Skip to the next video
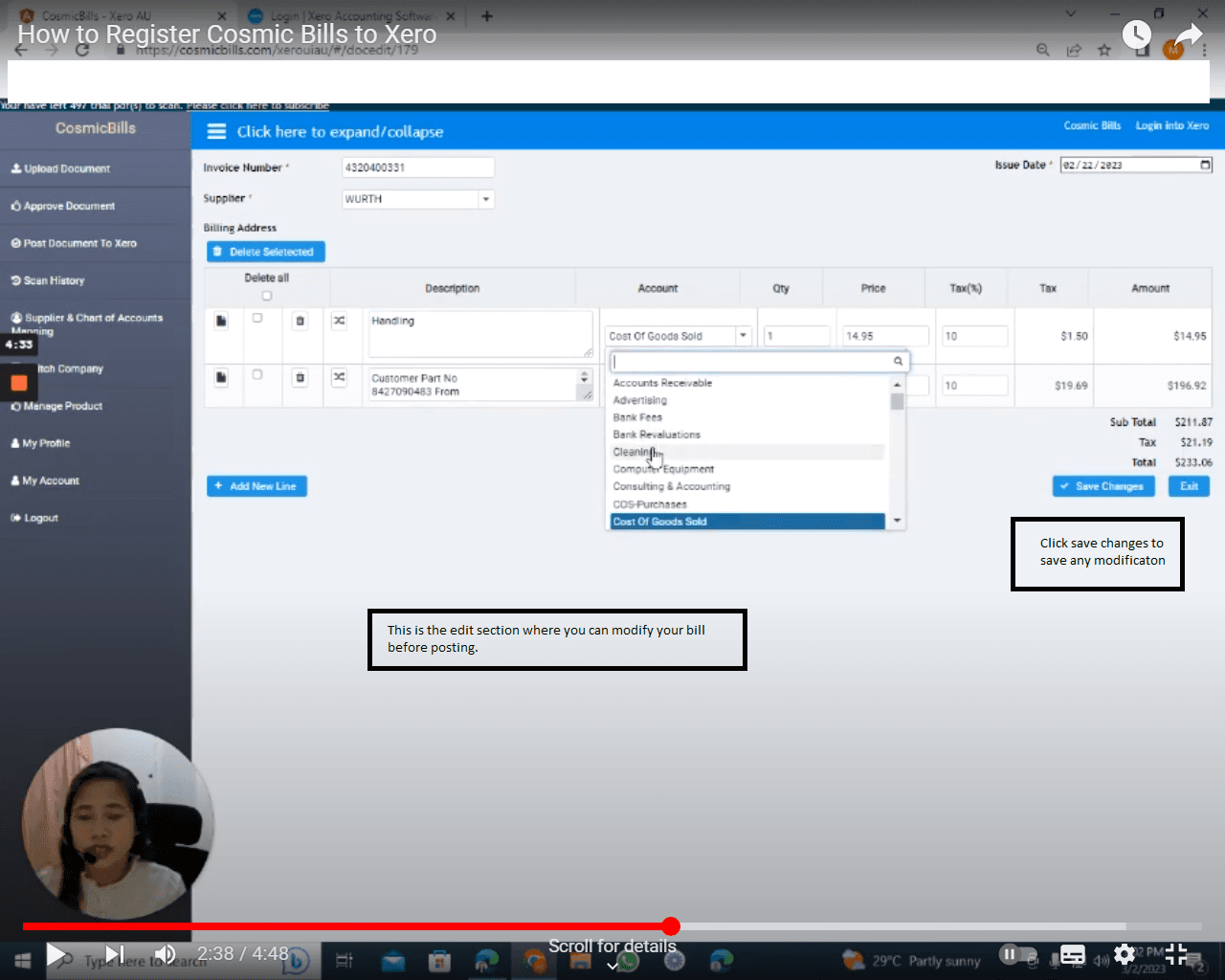The image size is (1225, 980). tap(114, 954)
